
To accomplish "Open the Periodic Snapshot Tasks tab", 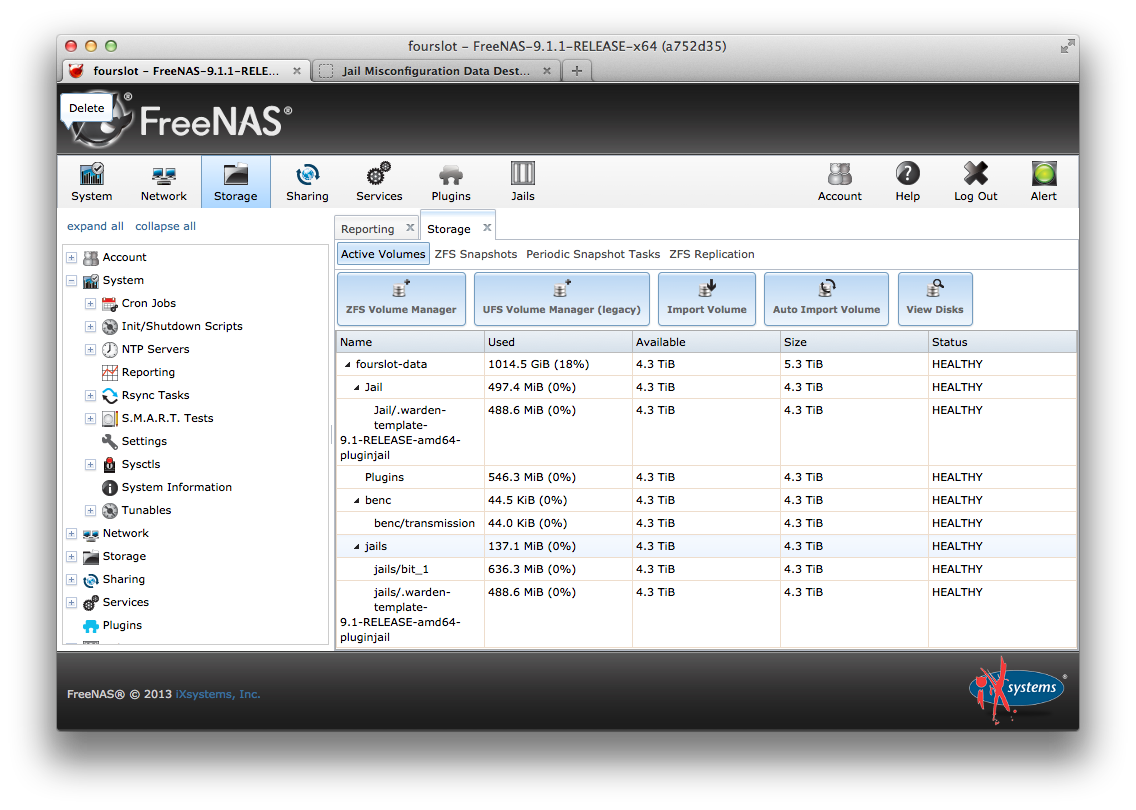I will click(x=593, y=254).
